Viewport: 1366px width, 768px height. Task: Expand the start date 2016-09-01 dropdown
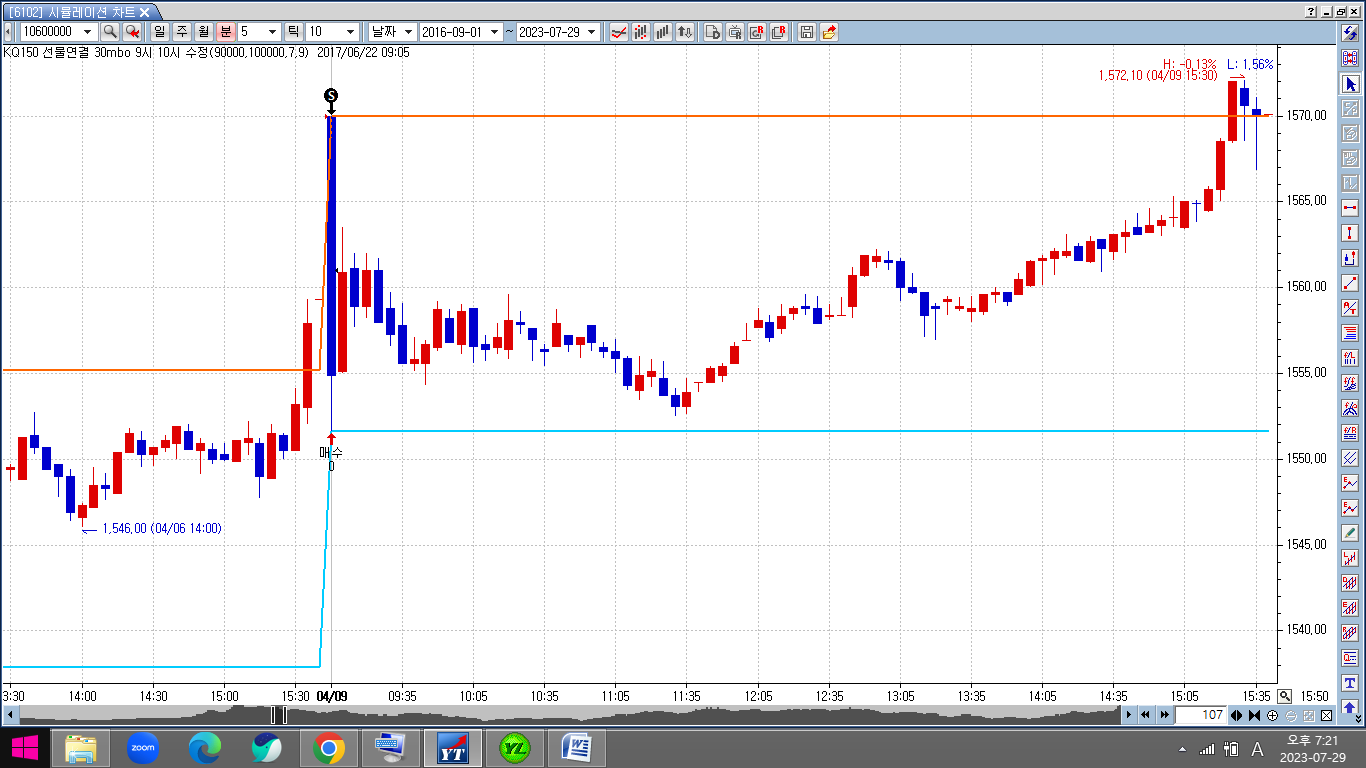(494, 32)
